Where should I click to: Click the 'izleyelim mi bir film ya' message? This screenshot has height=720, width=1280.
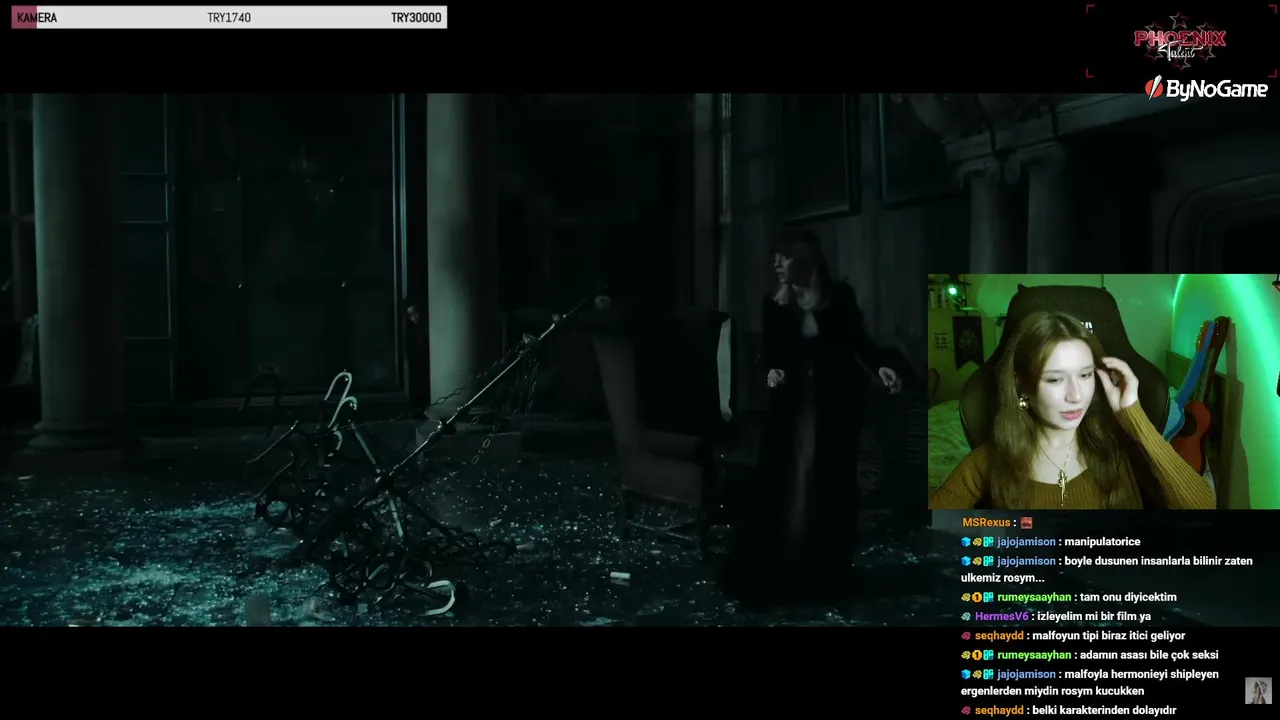pyautogui.click(x=1093, y=617)
